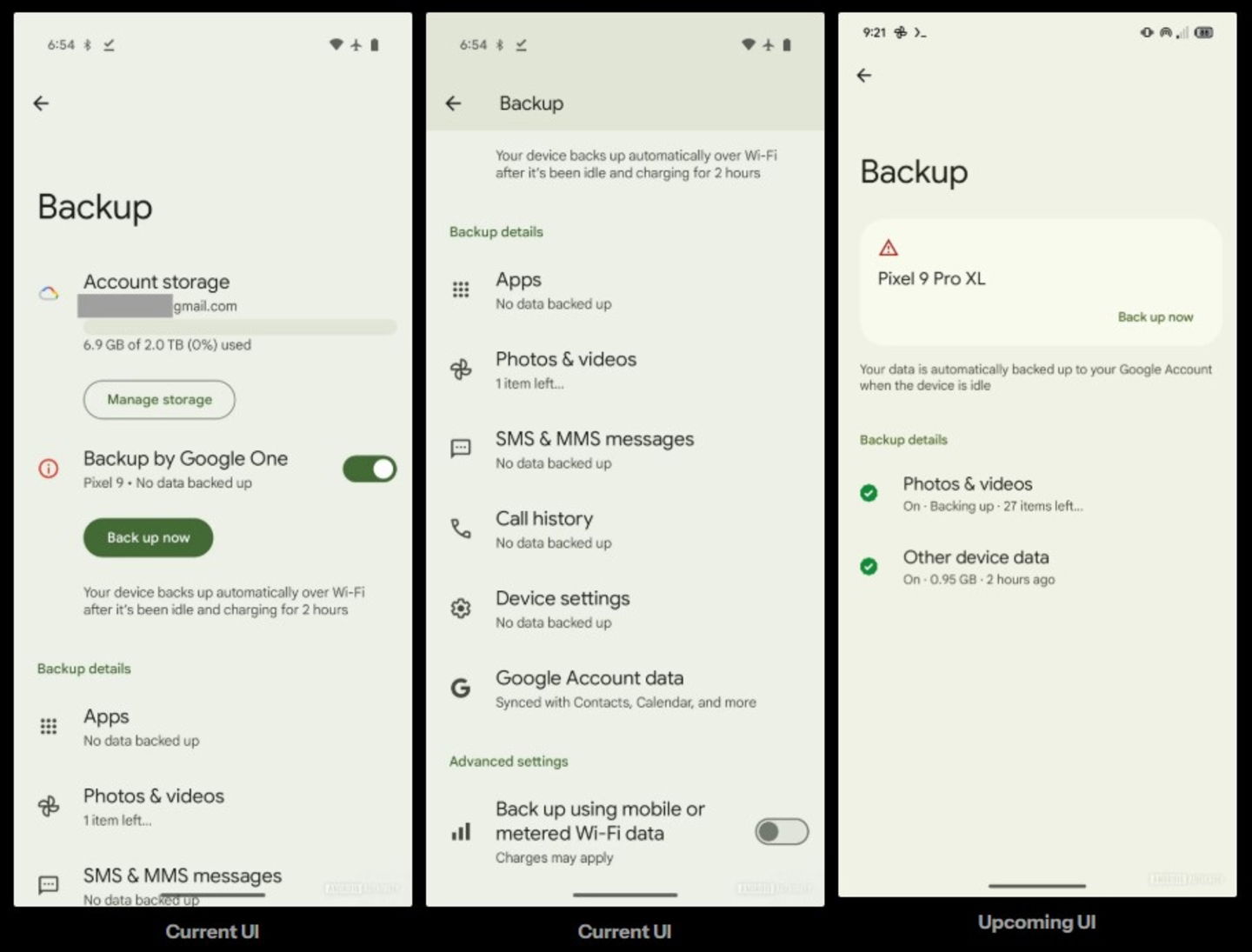
Task: Tap Back up now on the Pixel 9 Pro XL card
Action: coord(1155,316)
